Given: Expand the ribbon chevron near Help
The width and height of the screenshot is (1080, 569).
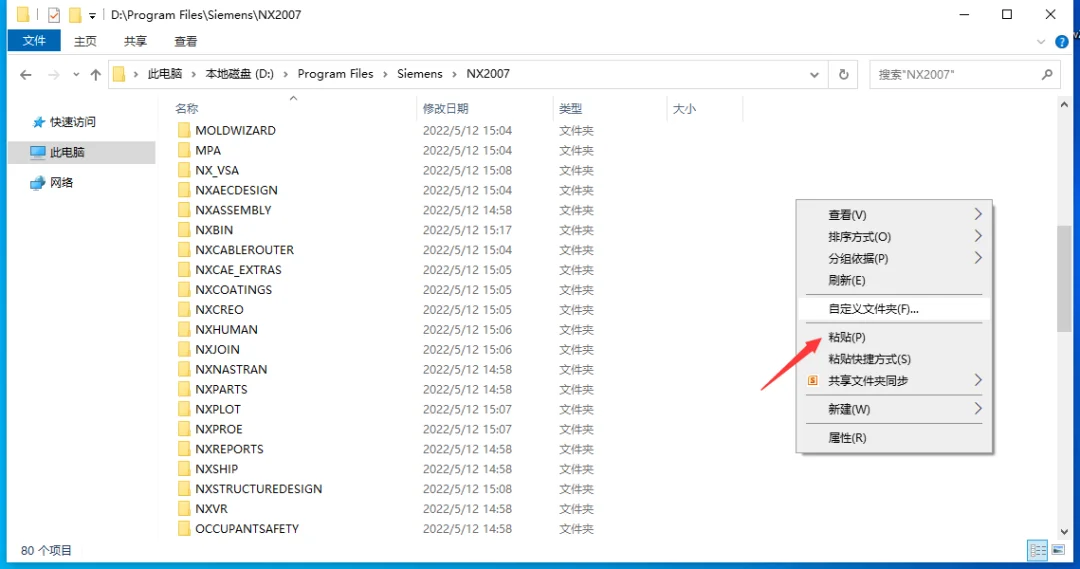Looking at the screenshot, I should 1041,42.
